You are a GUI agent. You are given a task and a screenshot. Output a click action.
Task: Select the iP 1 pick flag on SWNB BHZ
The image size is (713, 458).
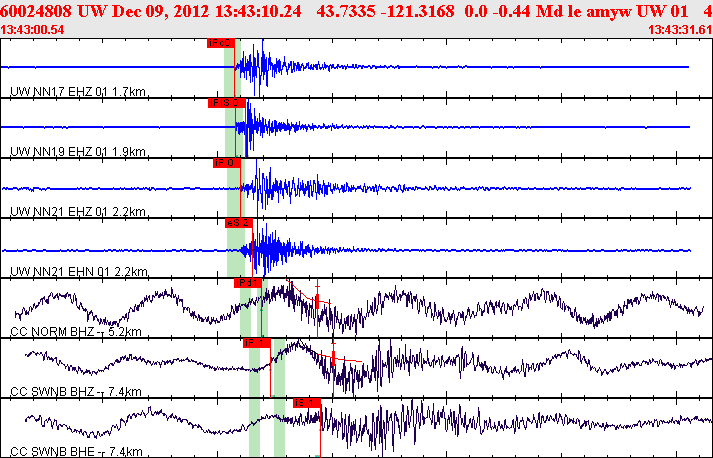click(x=256, y=343)
